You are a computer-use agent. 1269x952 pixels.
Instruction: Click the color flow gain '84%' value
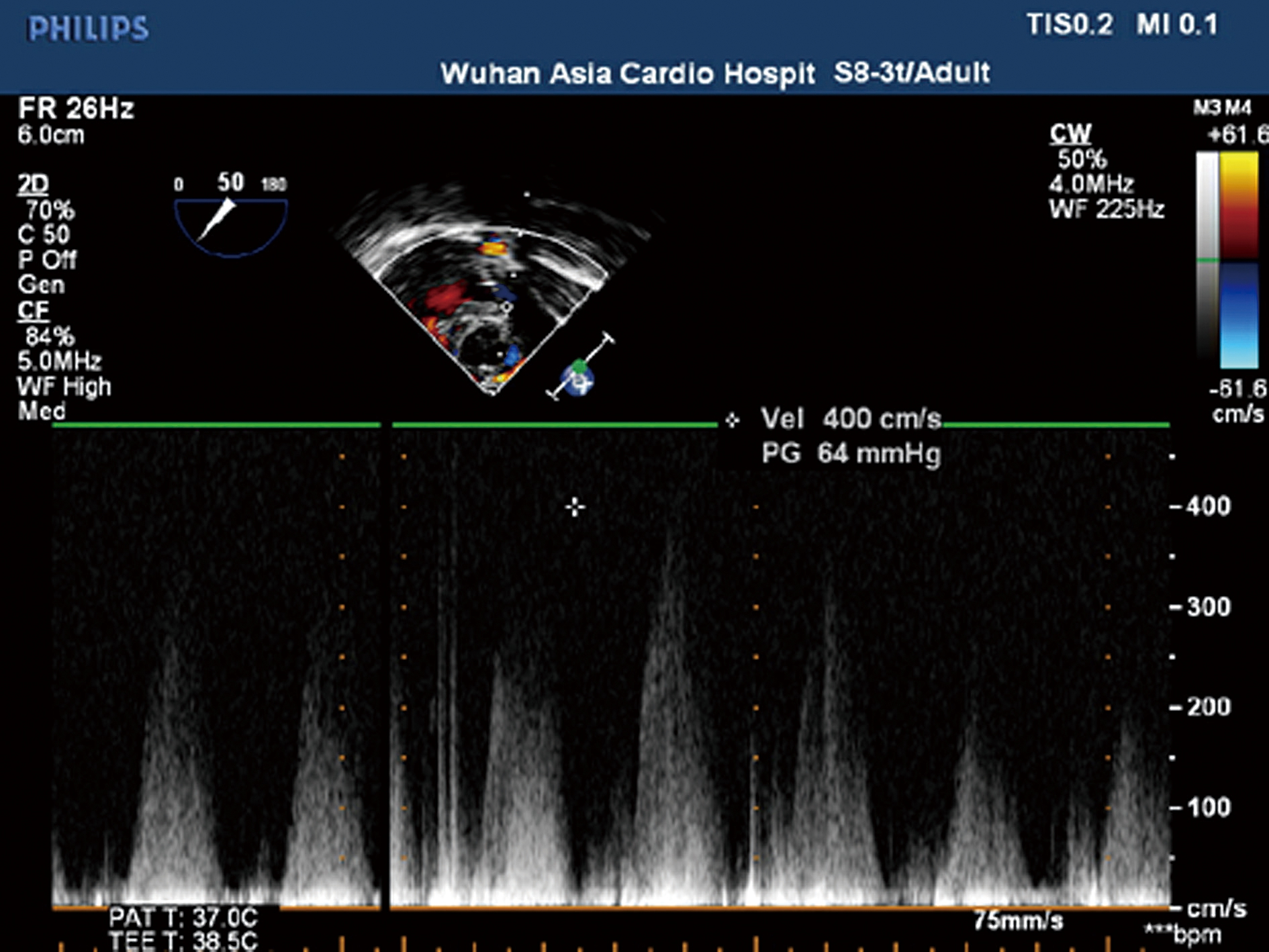click(x=50, y=336)
